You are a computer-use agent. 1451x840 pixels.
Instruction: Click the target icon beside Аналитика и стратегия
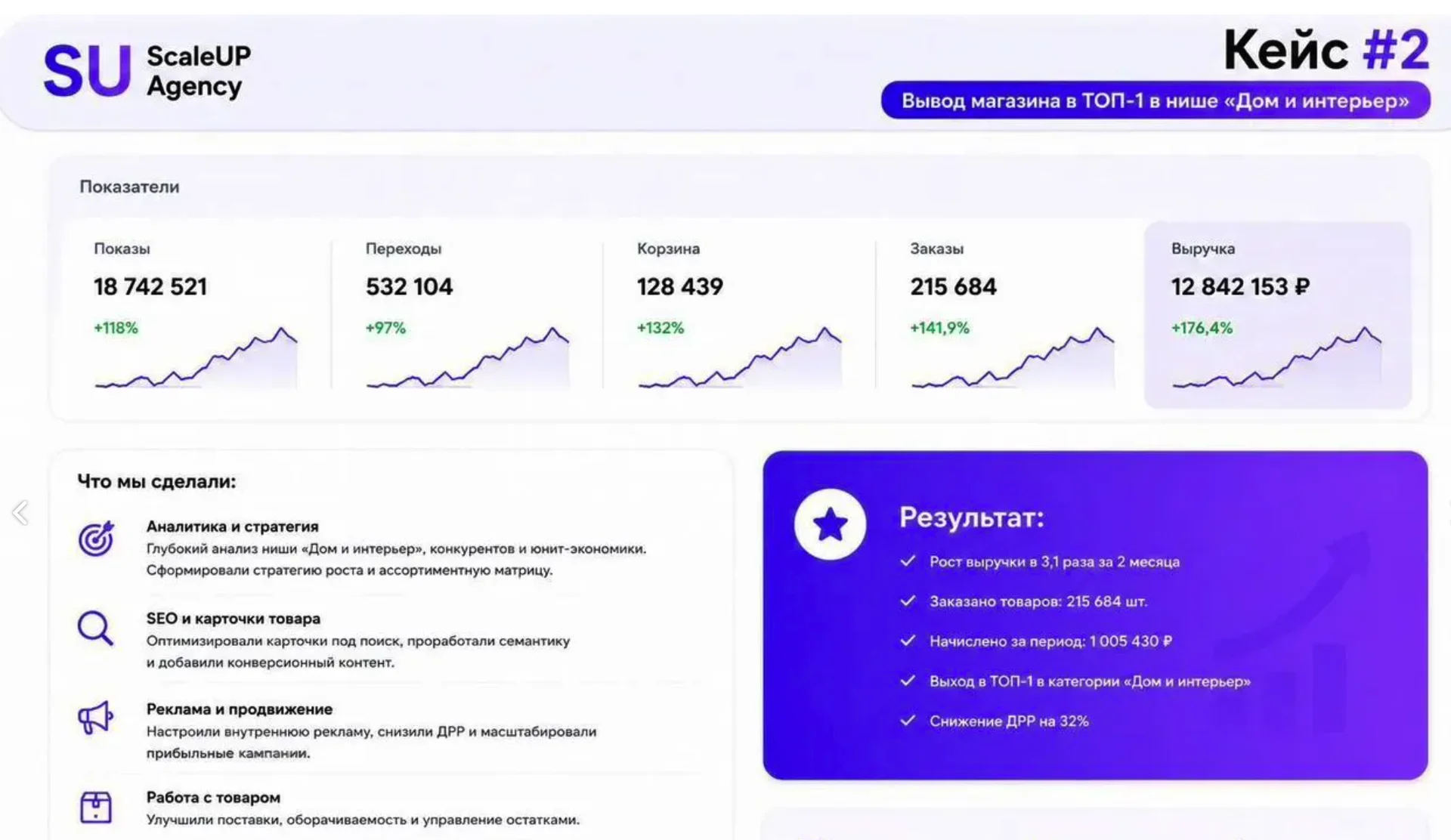pyautogui.click(x=96, y=539)
